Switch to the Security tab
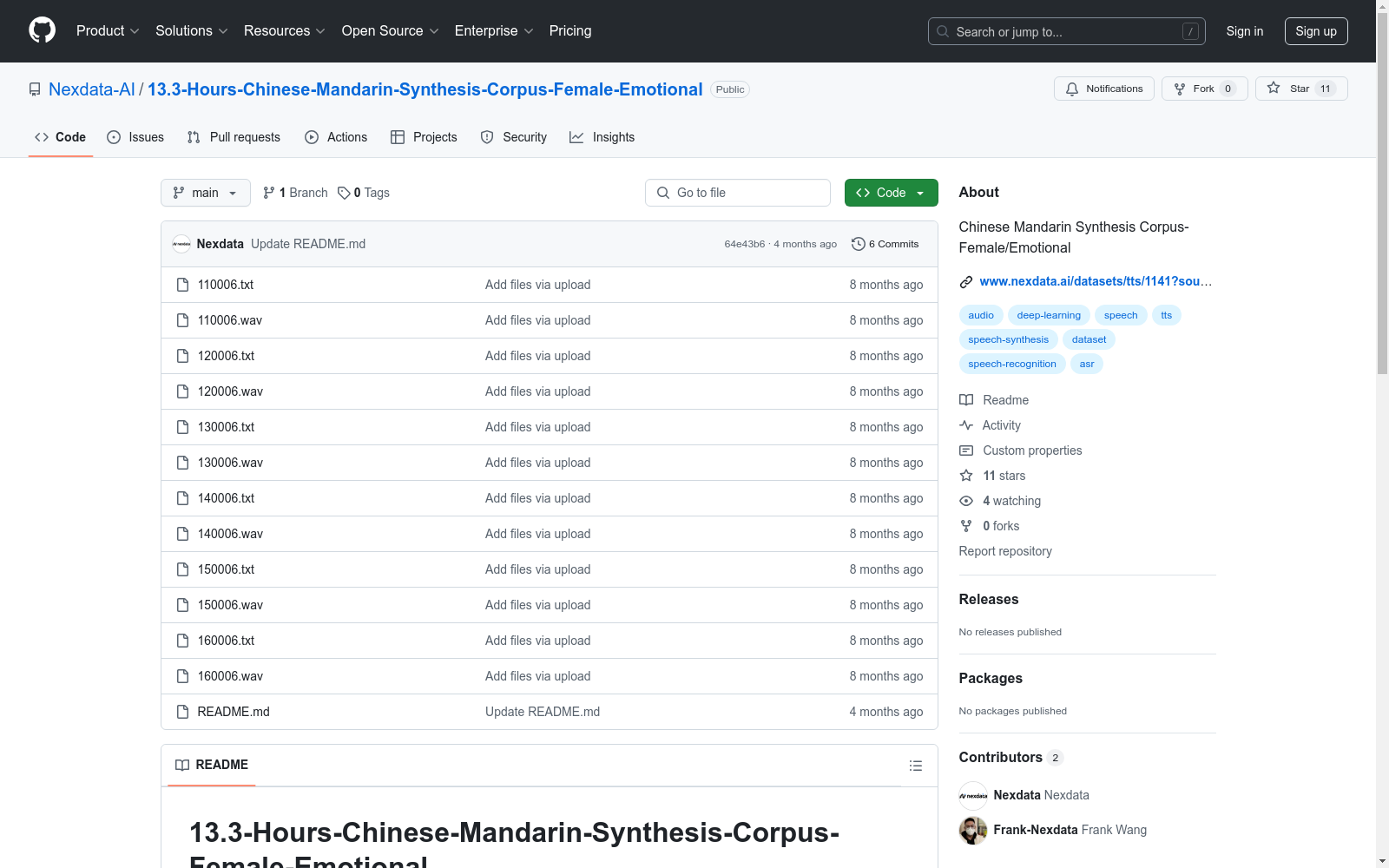1389x868 pixels. pyautogui.click(x=514, y=137)
